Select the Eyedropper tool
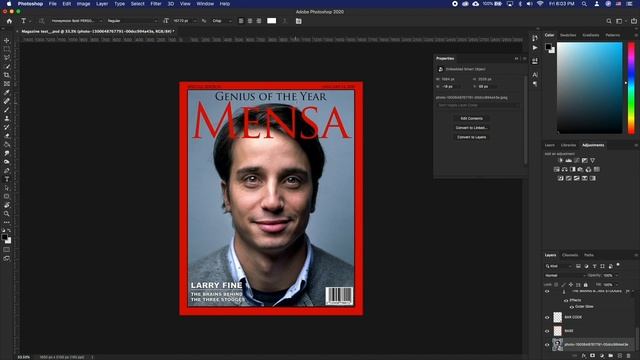 coord(7,93)
